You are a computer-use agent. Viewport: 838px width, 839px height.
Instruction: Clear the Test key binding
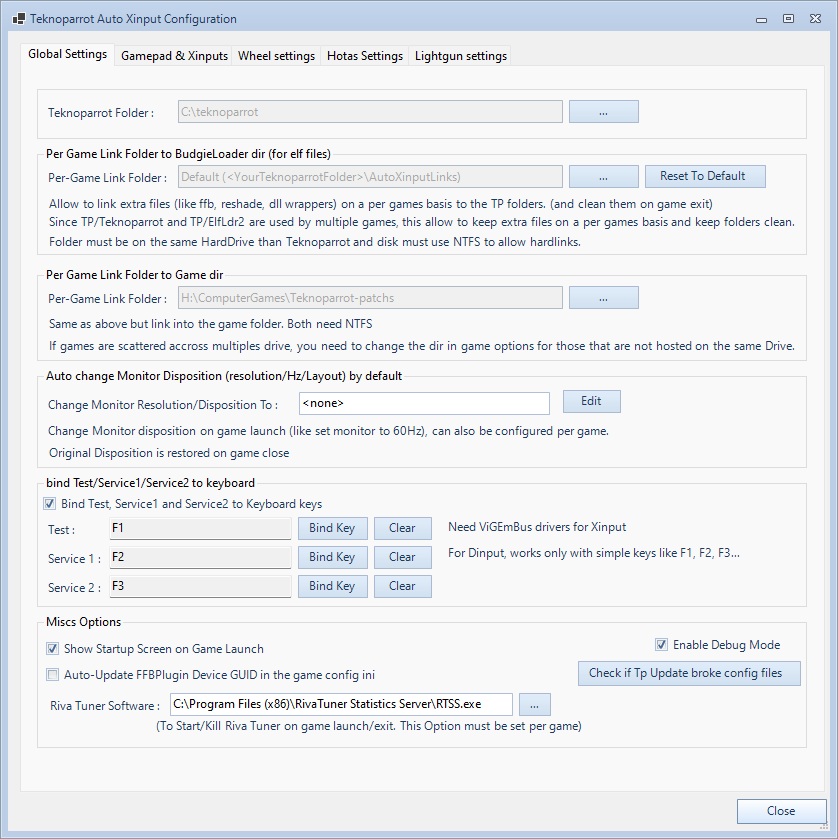(403, 528)
